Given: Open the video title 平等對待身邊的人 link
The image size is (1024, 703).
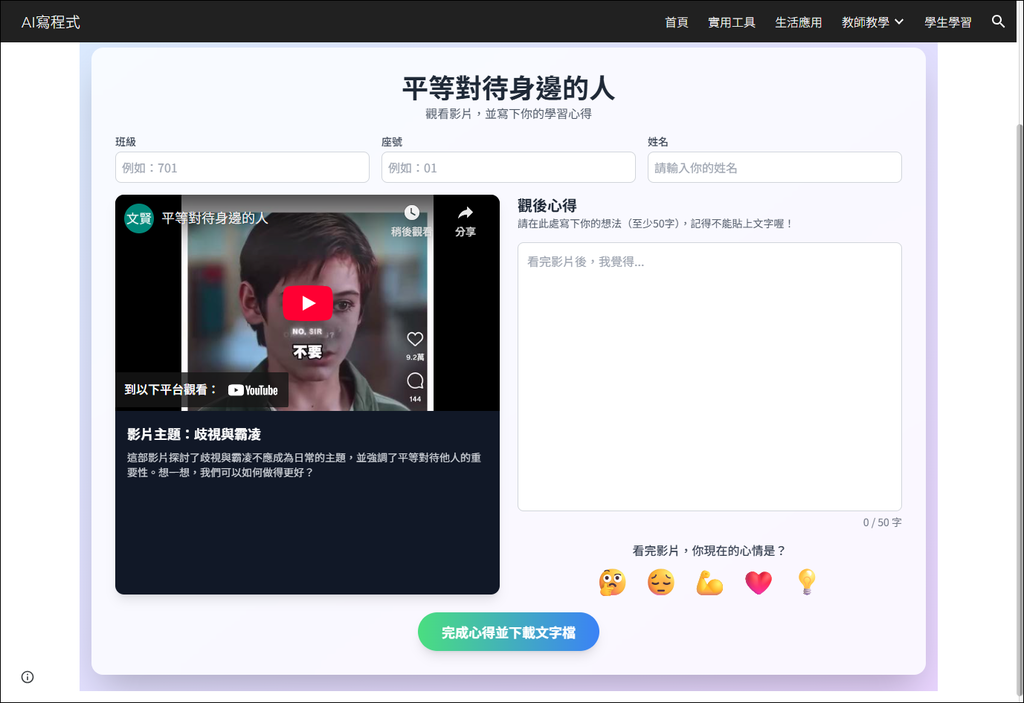Looking at the screenshot, I should [x=215, y=218].
